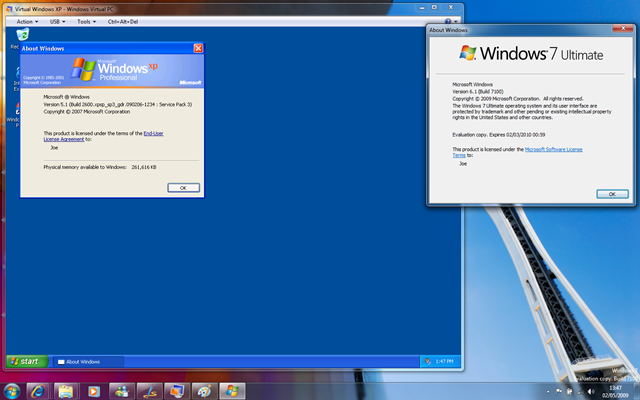
Task: Click the Windows XP logo banner
Action: pos(112,71)
